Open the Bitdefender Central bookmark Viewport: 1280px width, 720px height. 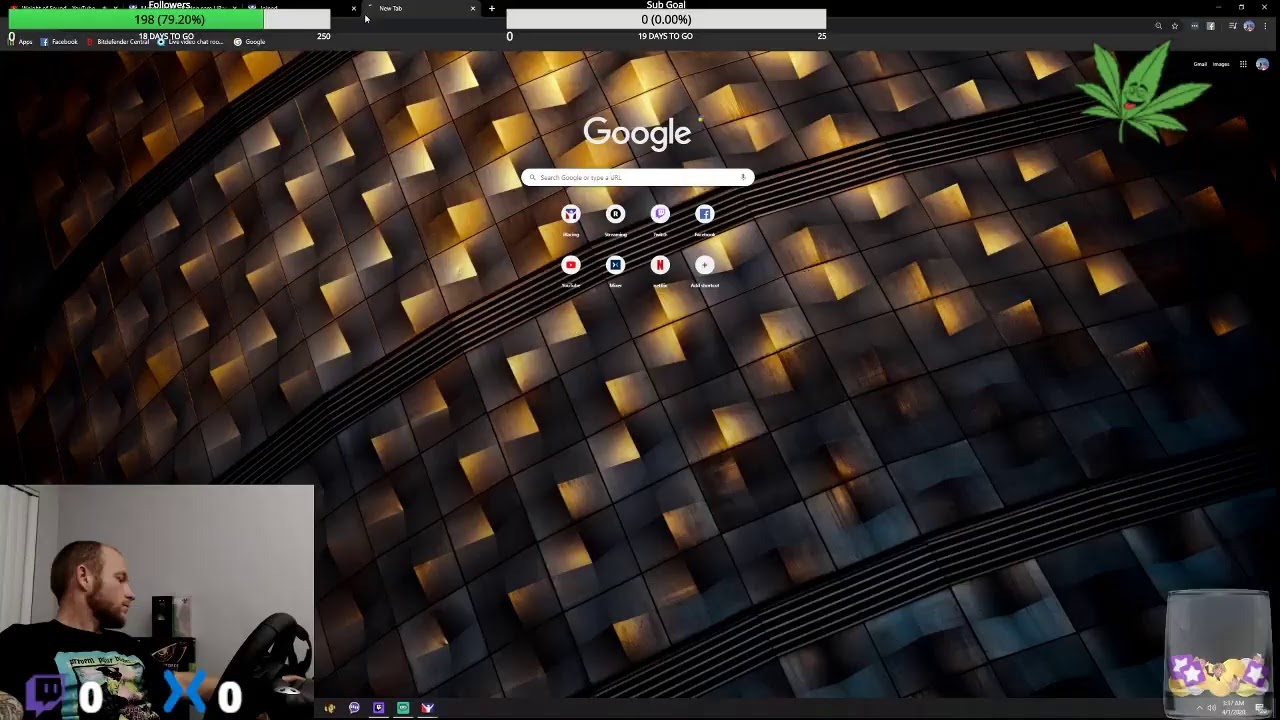[x=118, y=42]
